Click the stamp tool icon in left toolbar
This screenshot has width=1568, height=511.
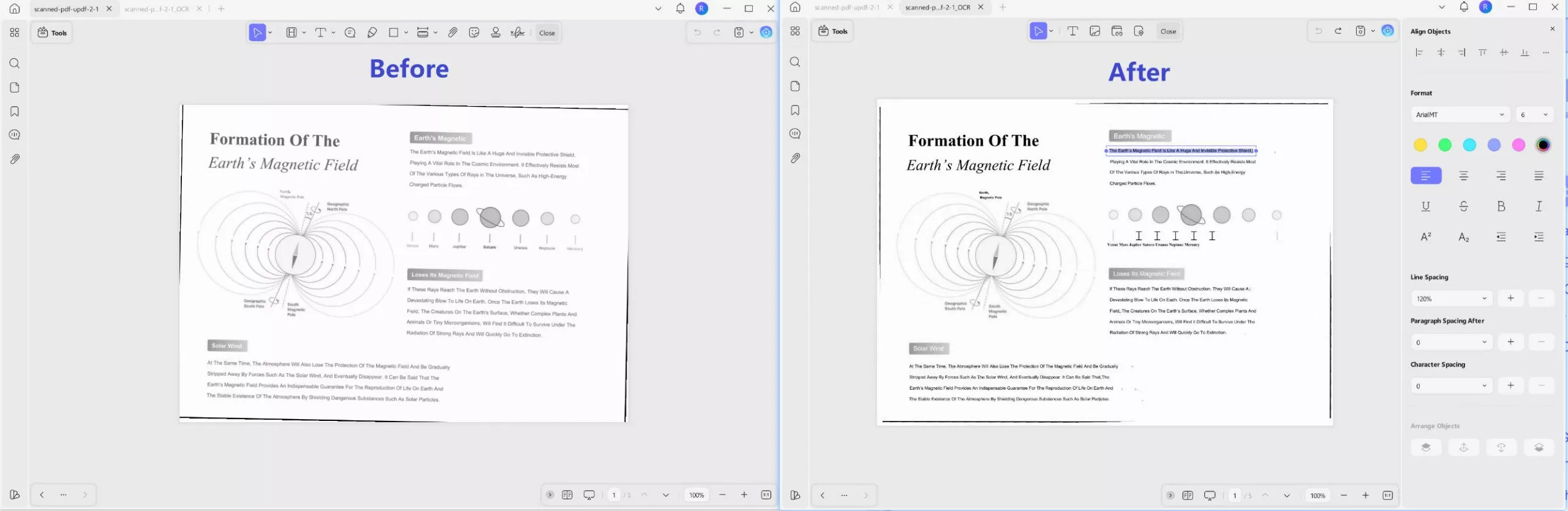(x=496, y=33)
